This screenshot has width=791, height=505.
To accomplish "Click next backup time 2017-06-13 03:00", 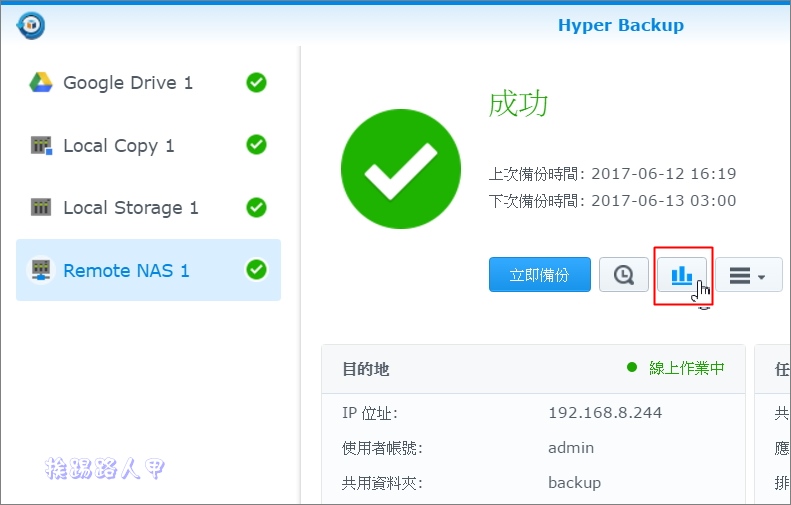I will (x=663, y=201).
